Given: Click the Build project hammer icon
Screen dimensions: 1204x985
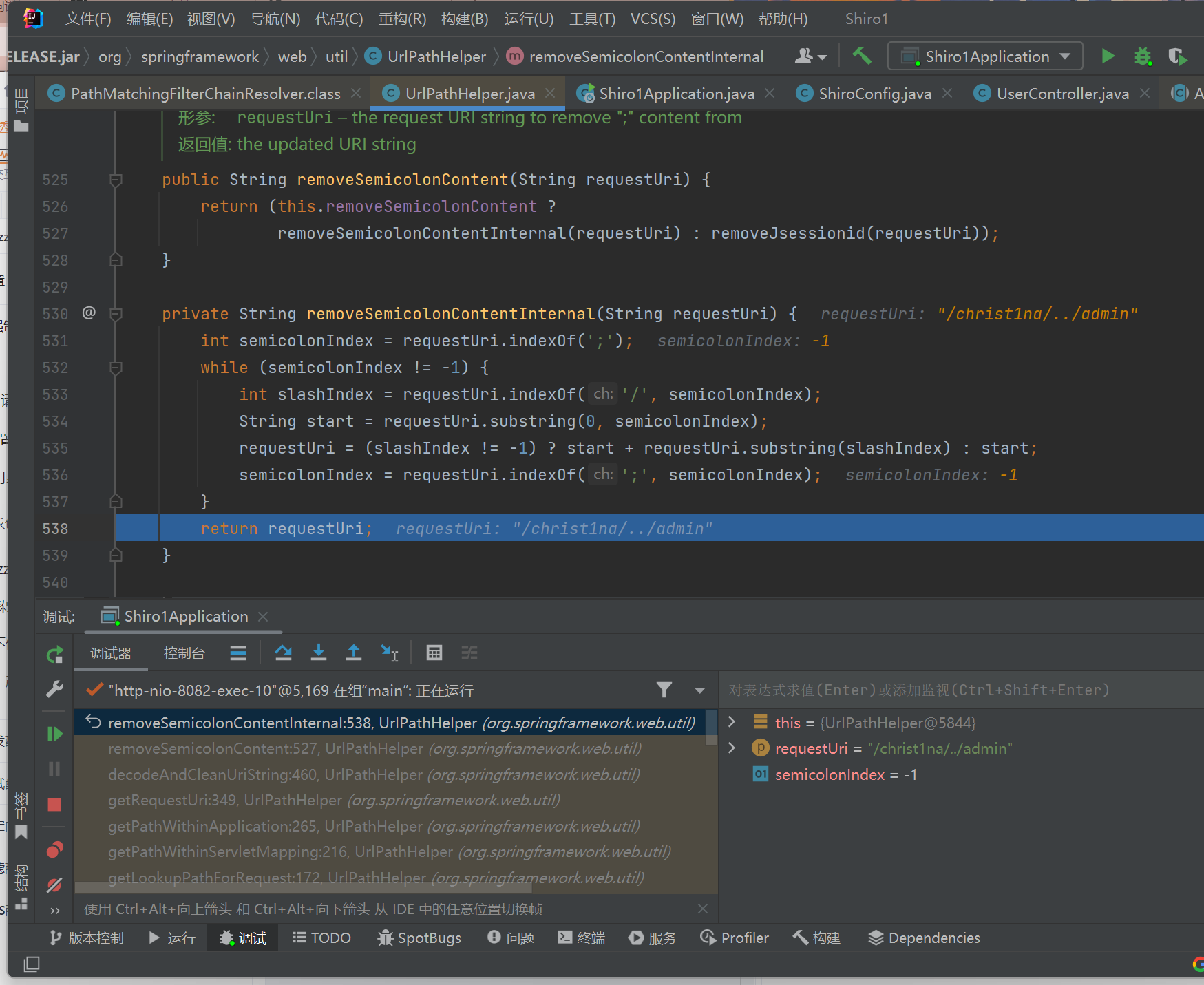Looking at the screenshot, I should pos(862,56).
